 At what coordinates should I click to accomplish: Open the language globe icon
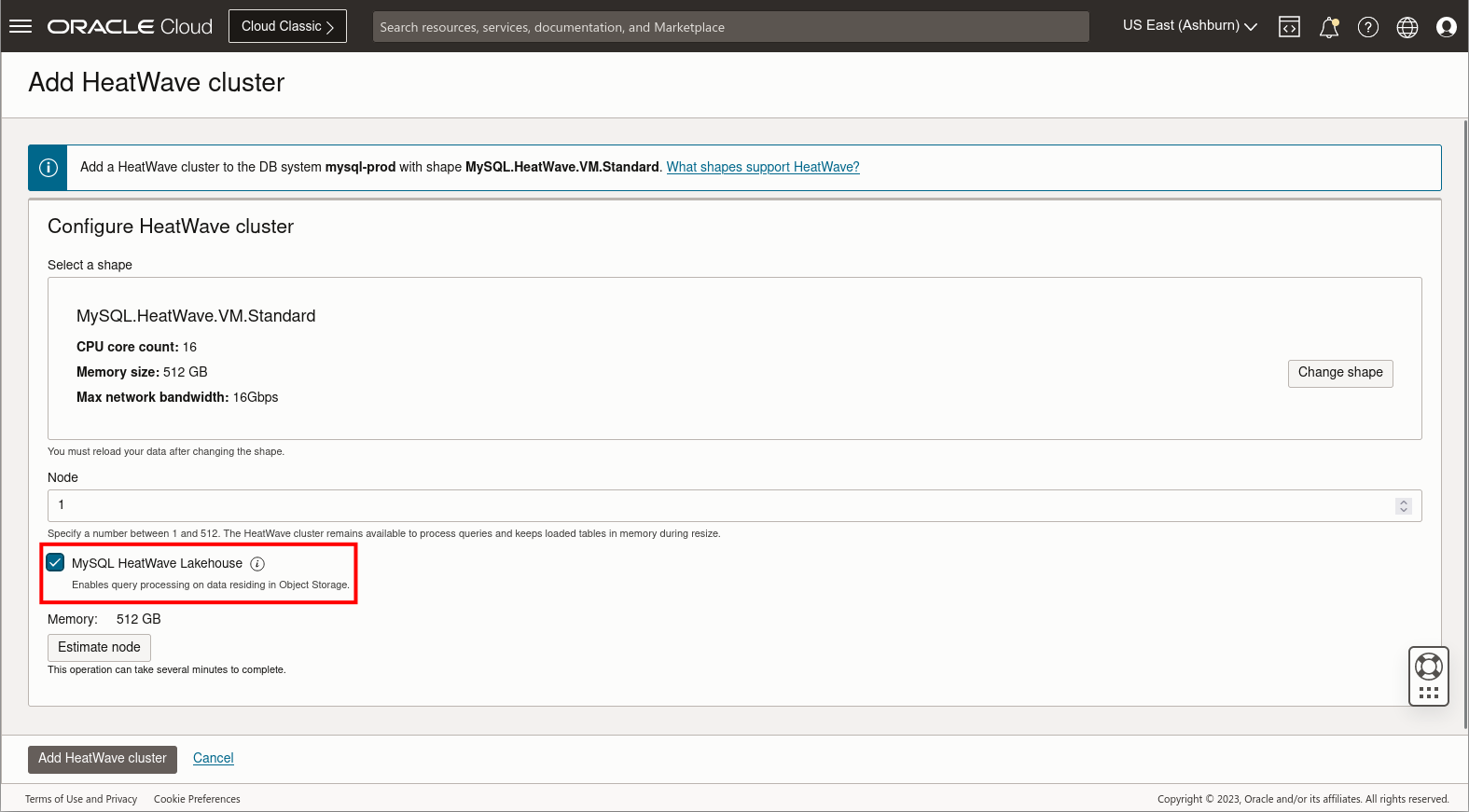tap(1407, 27)
